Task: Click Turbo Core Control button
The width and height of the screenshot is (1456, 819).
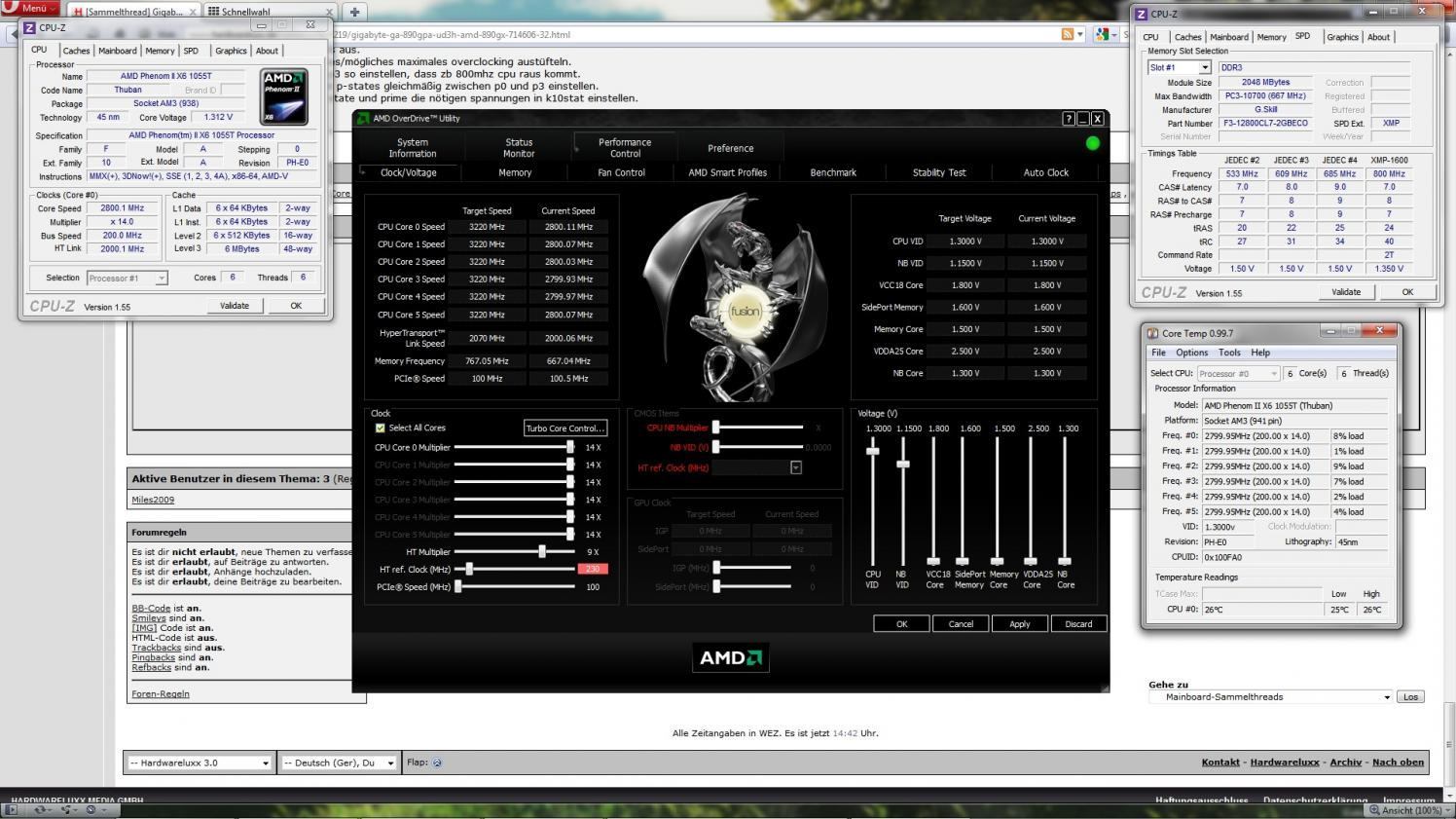Action: 564,428
